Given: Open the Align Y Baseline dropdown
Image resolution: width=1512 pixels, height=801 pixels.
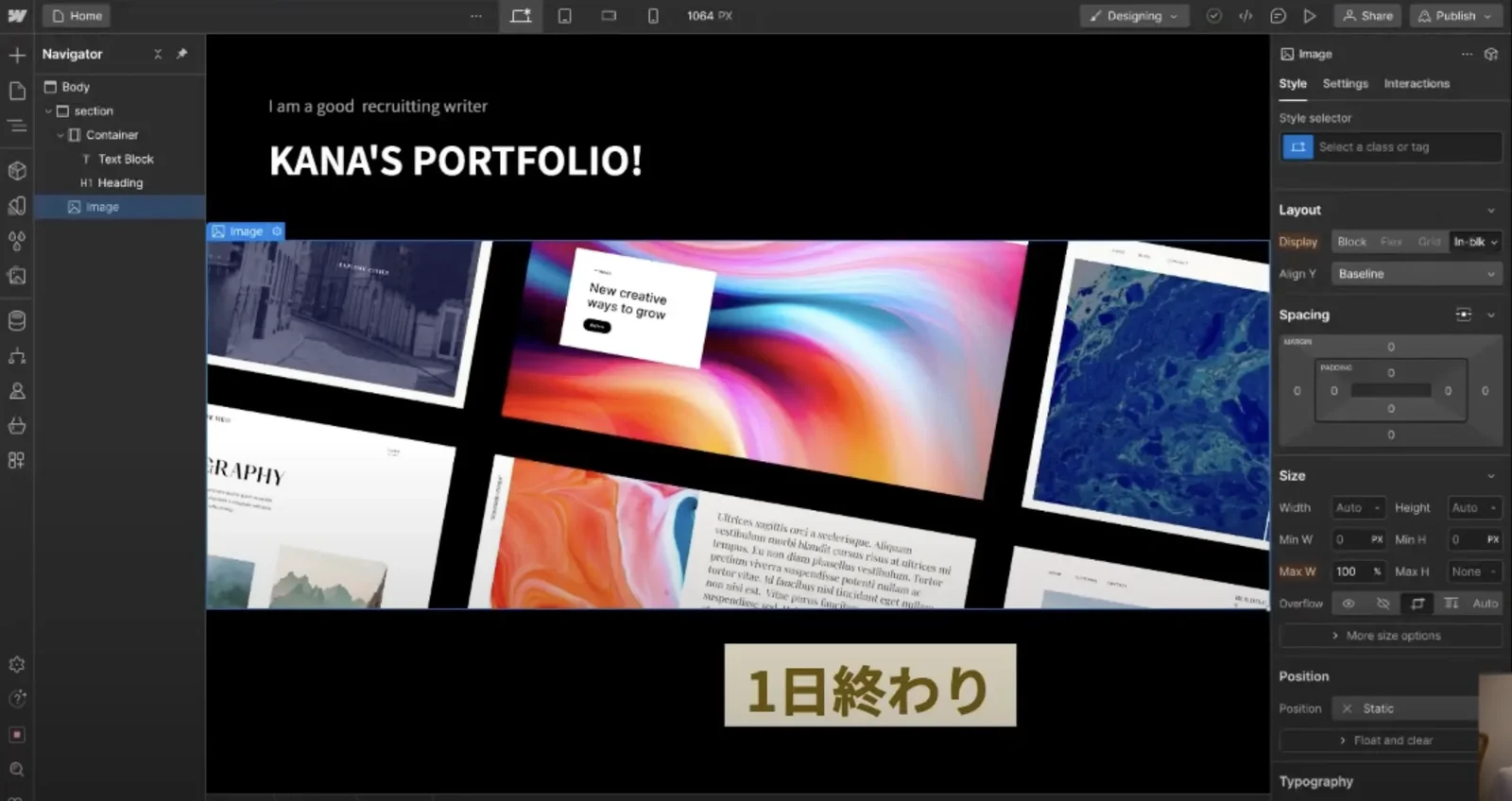Looking at the screenshot, I should (1417, 274).
